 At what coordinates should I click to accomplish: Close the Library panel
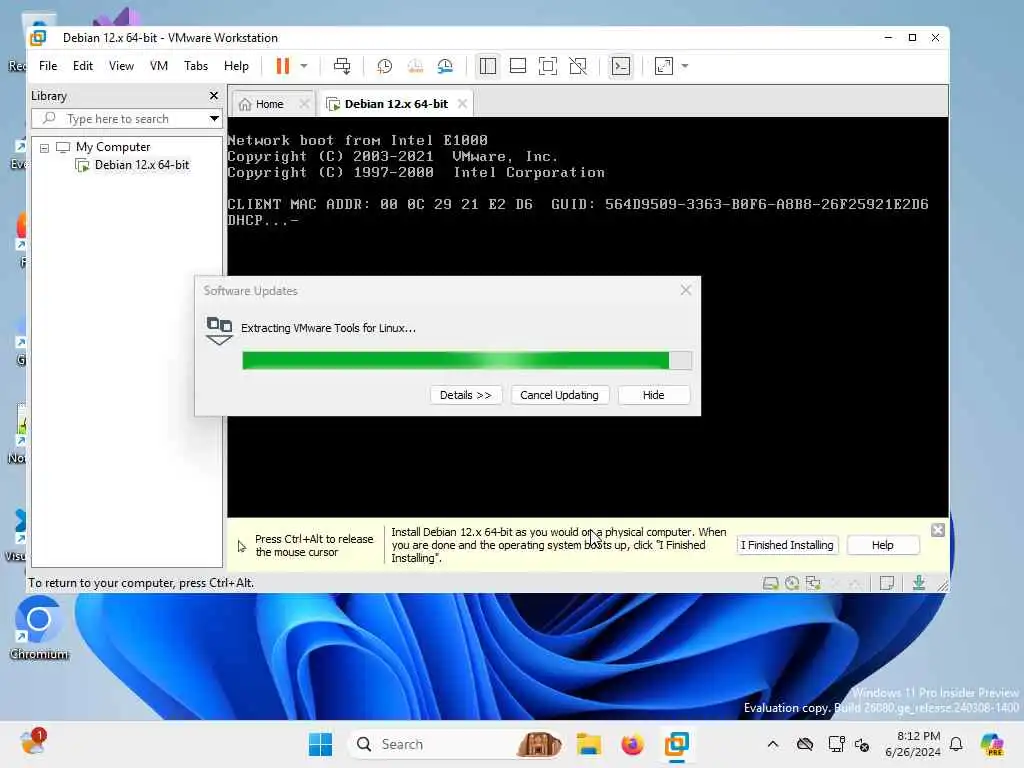pyautogui.click(x=214, y=95)
